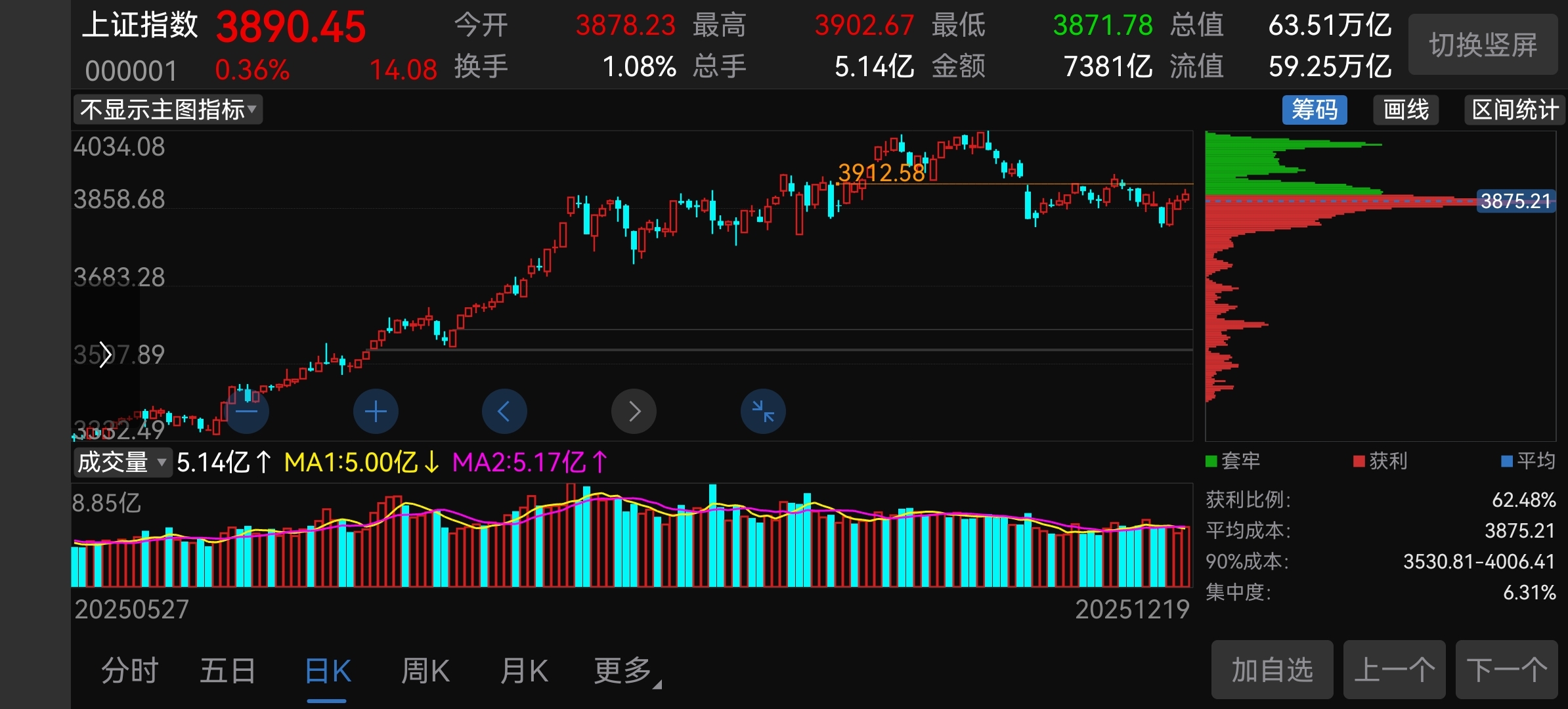Toggle 区间统计 range statistics
This screenshot has height=709, width=1568.
(x=1514, y=110)
